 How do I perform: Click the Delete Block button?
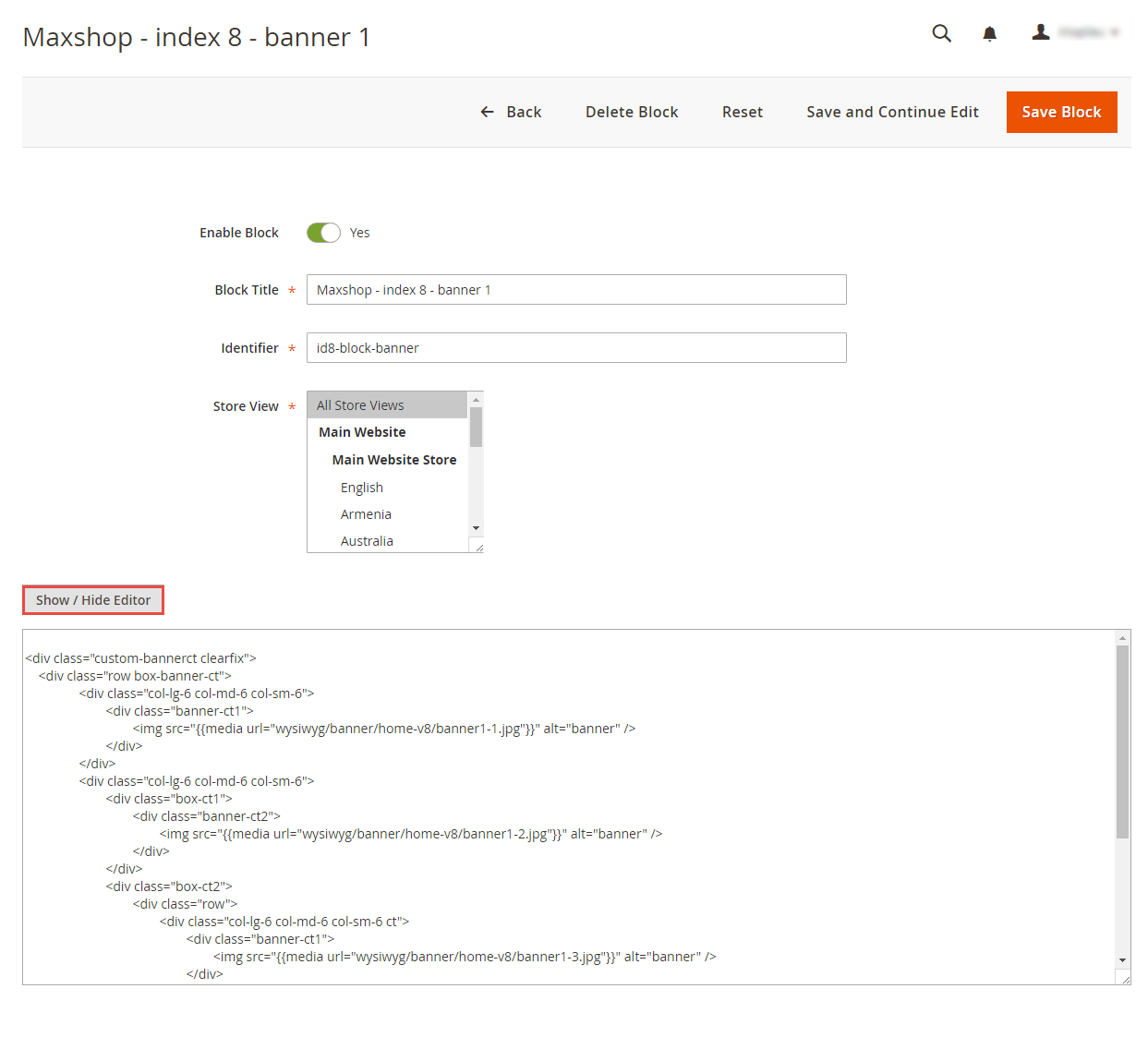coord(632,112)
